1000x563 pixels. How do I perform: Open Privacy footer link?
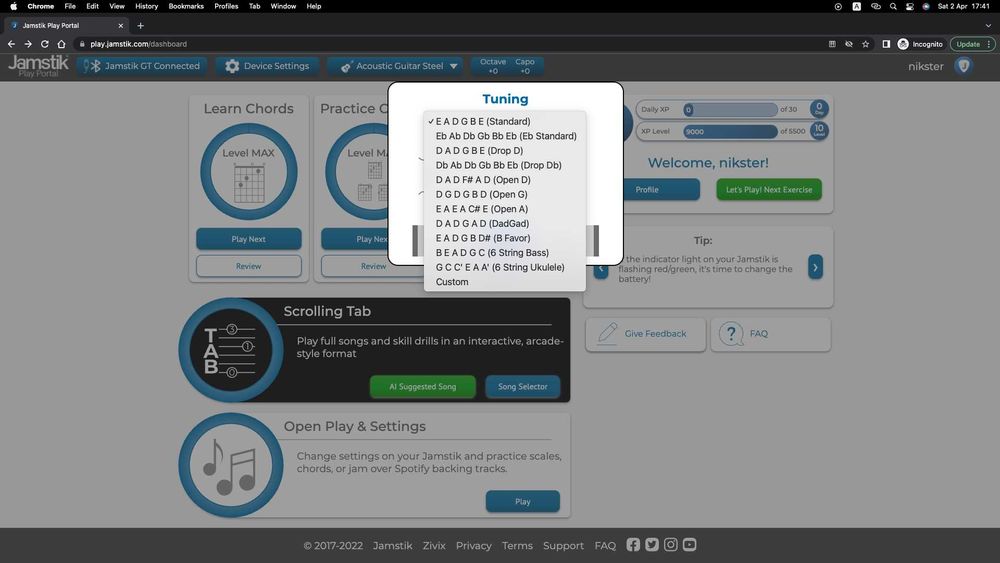point(473,546)
